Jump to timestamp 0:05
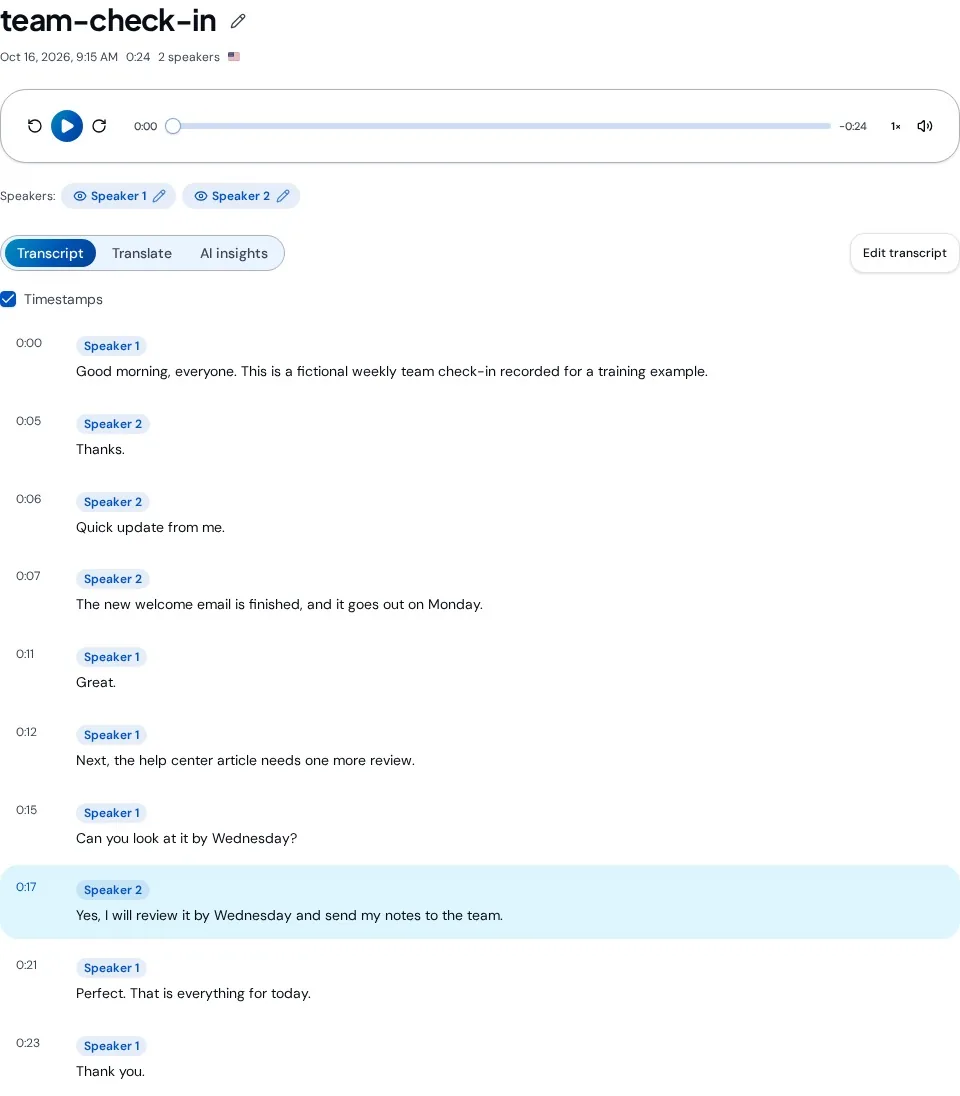This screenshot has height=1096, width=960. 29,421
